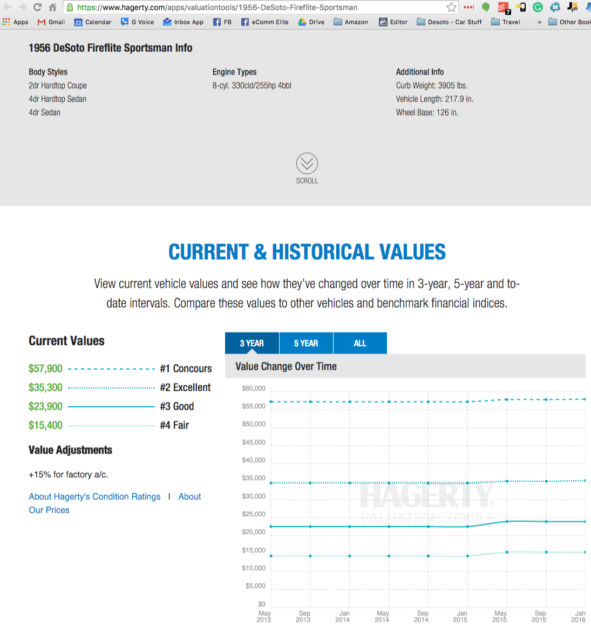Go back with the browser back arrow
Viewport: 591px width, 640px height.
pos(8,7)
